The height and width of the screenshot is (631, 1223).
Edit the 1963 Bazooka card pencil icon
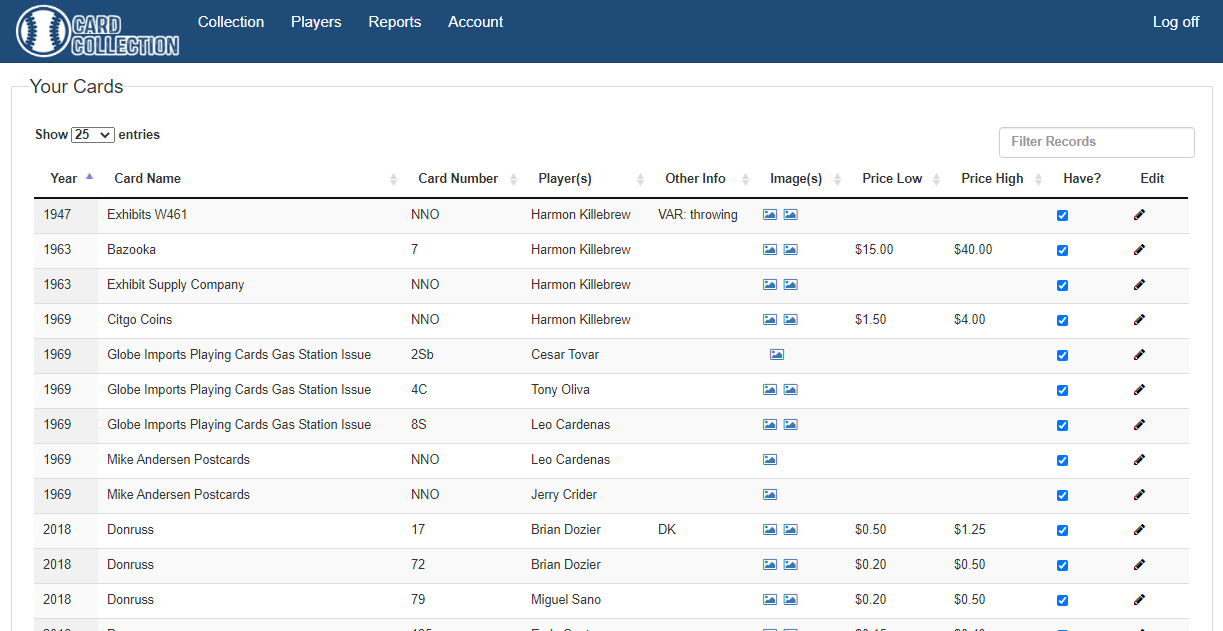(1139, 250)
